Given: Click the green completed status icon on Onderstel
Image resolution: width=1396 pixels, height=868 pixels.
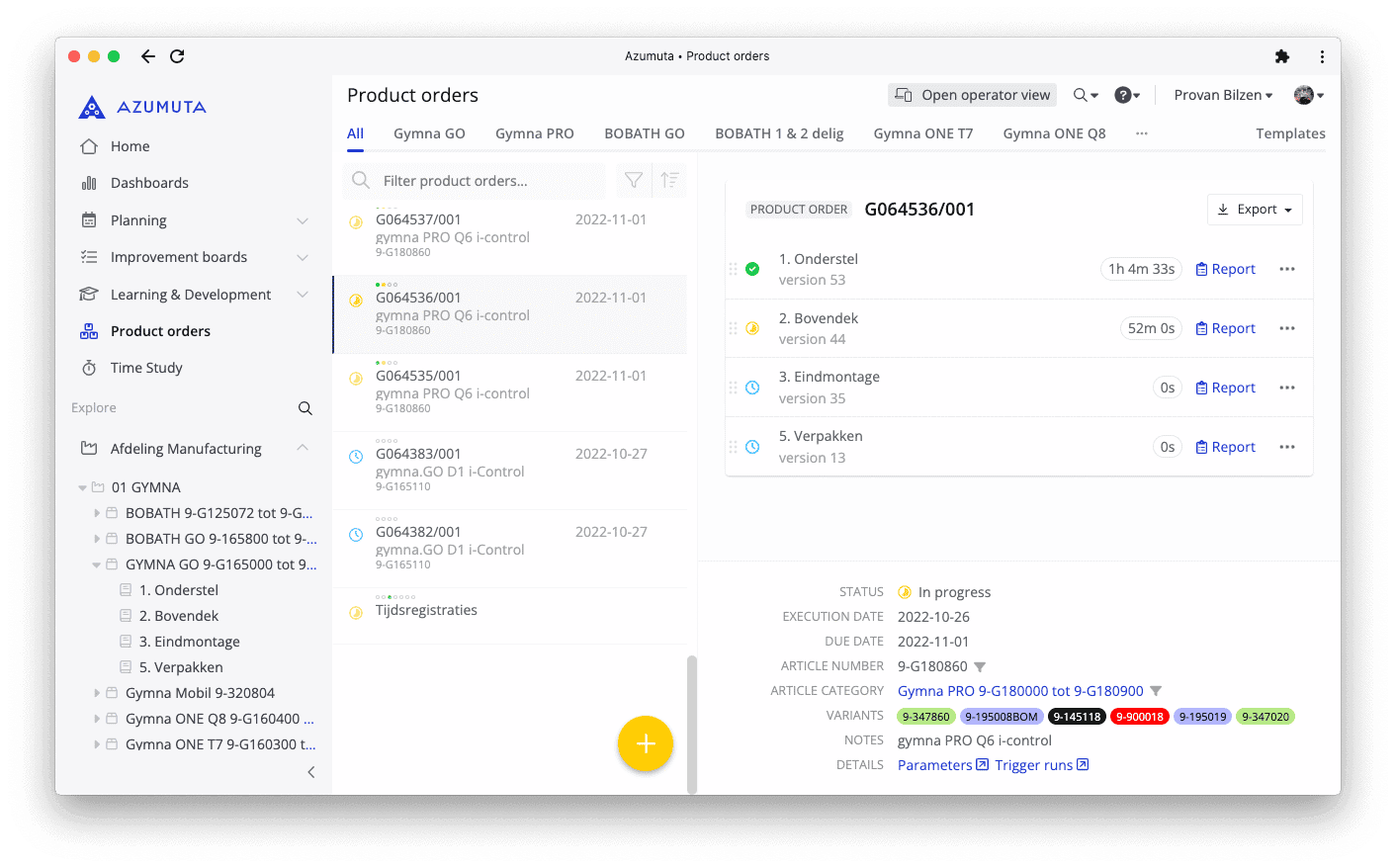Looking at the screenshot, I should tap(751, 268).
